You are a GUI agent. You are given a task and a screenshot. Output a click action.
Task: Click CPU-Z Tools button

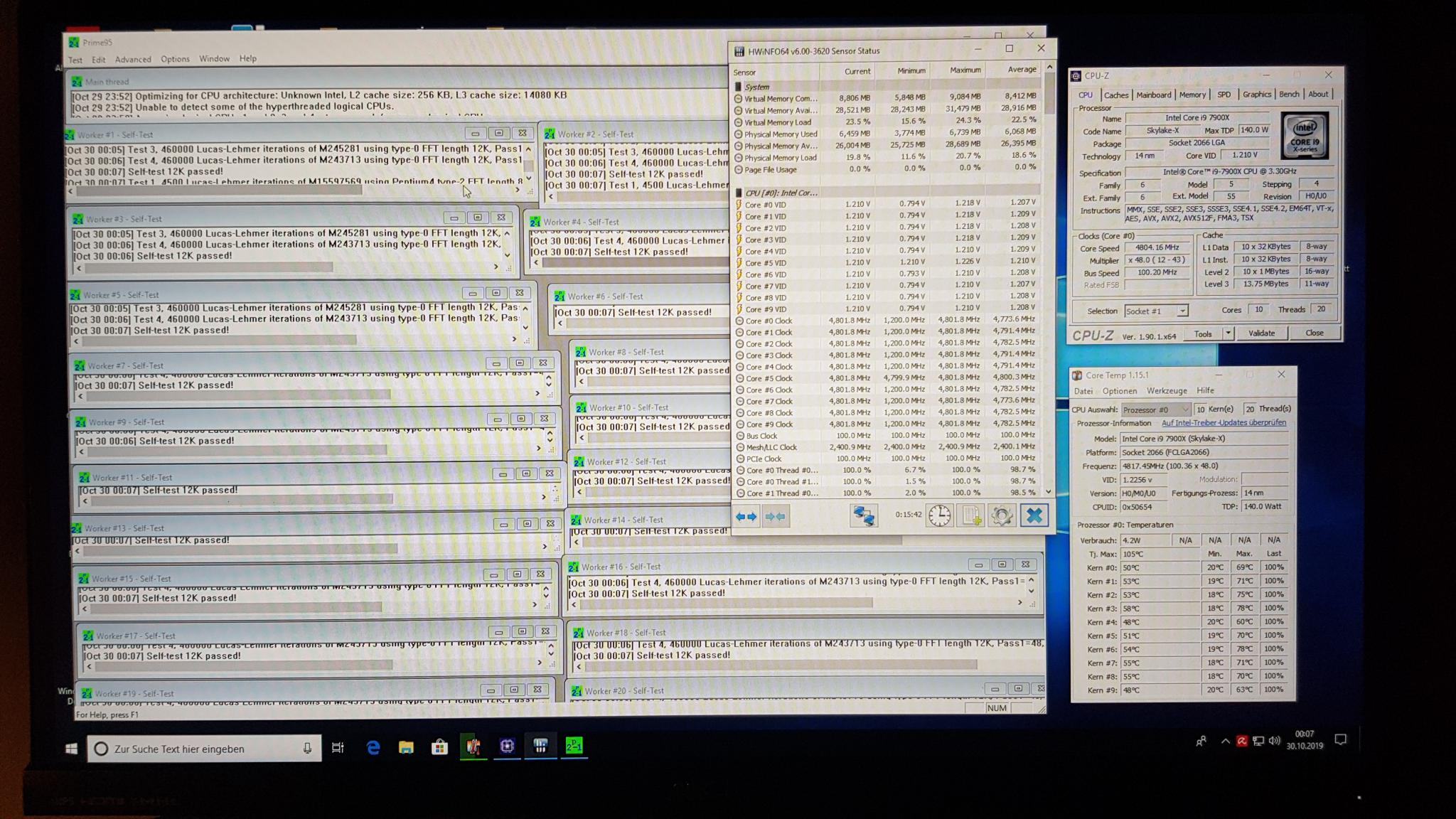(x=1203, y=333)
